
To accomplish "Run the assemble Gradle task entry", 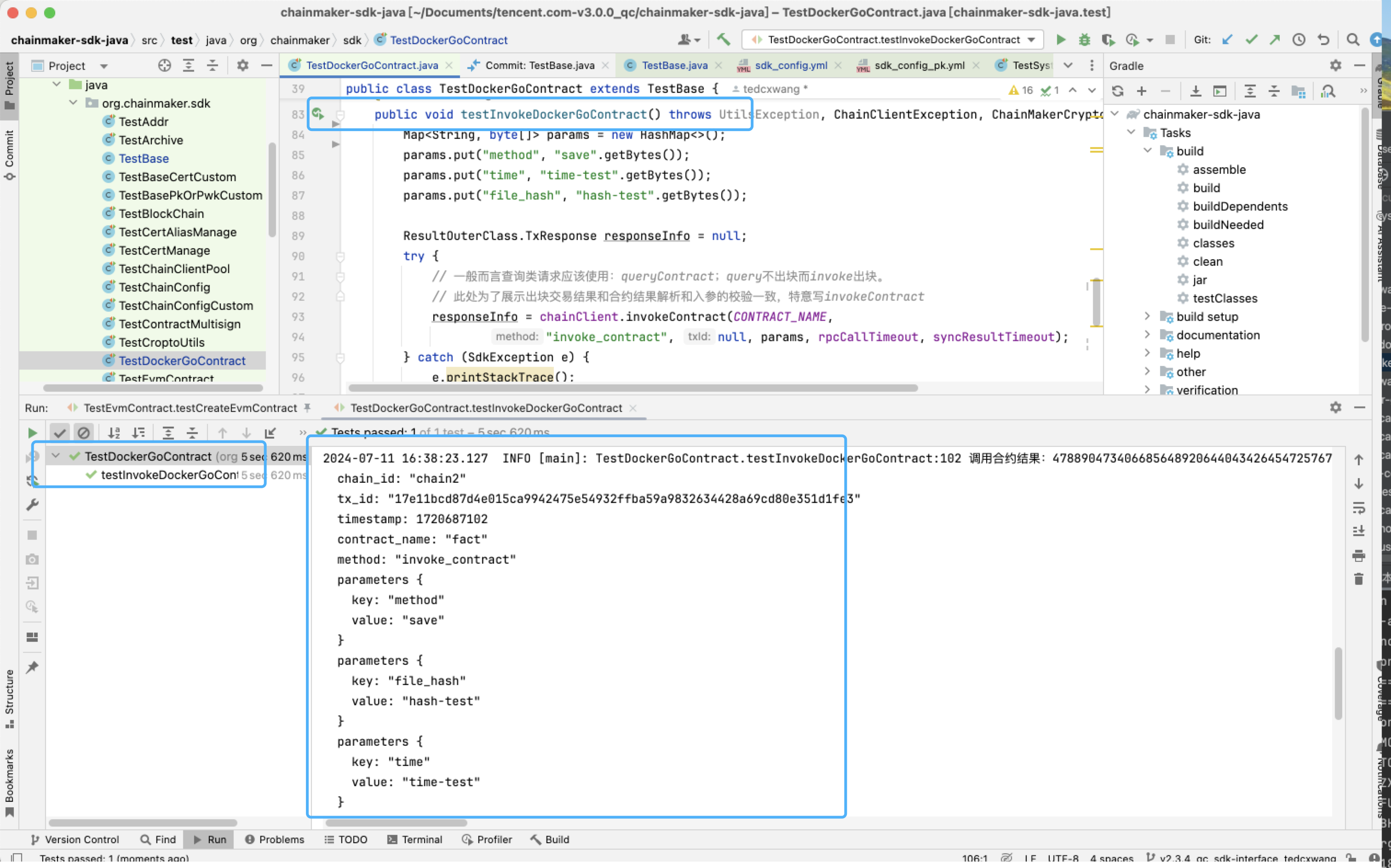I will click(1219, 169).
